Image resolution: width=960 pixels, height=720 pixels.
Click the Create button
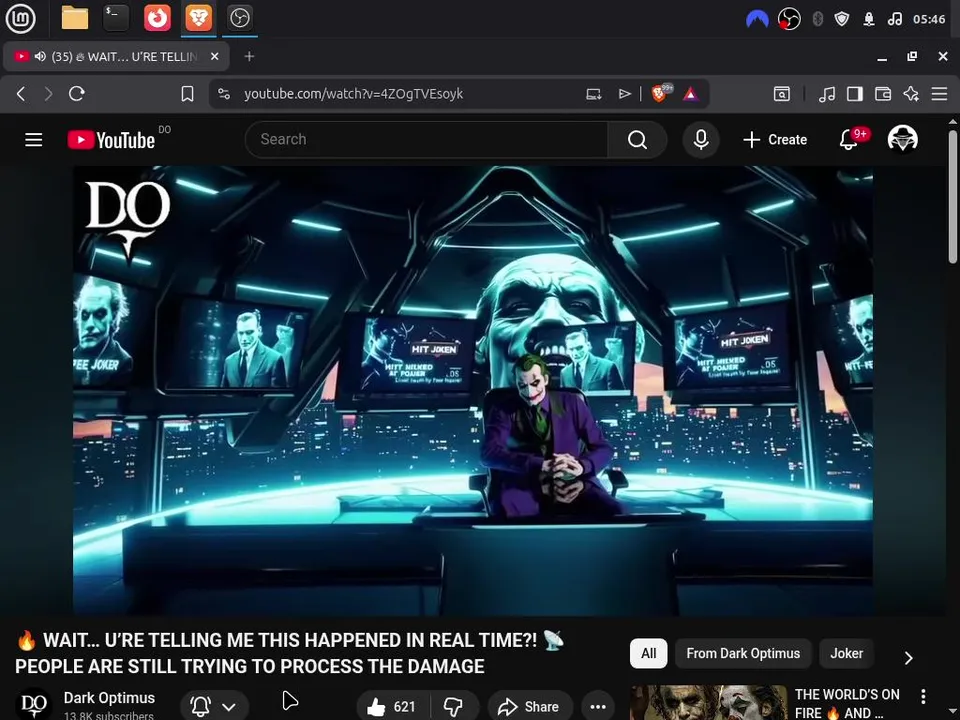tap(775, 140)
